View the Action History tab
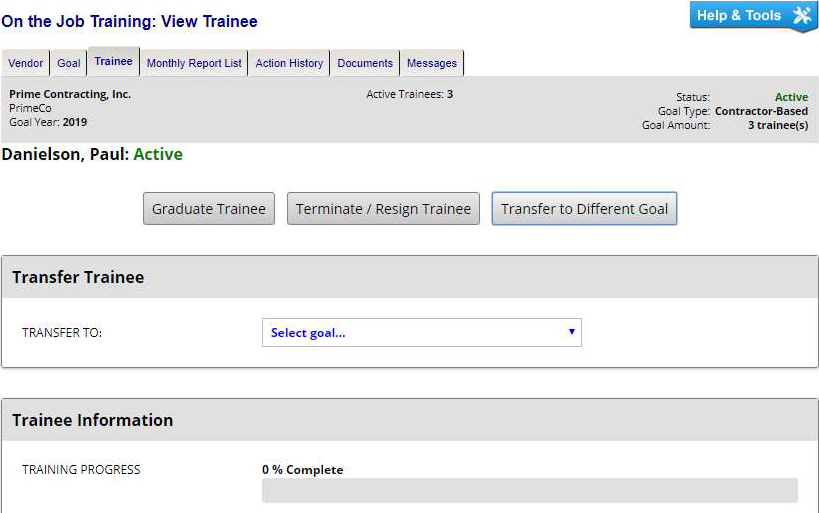 (x=289, y=63)
